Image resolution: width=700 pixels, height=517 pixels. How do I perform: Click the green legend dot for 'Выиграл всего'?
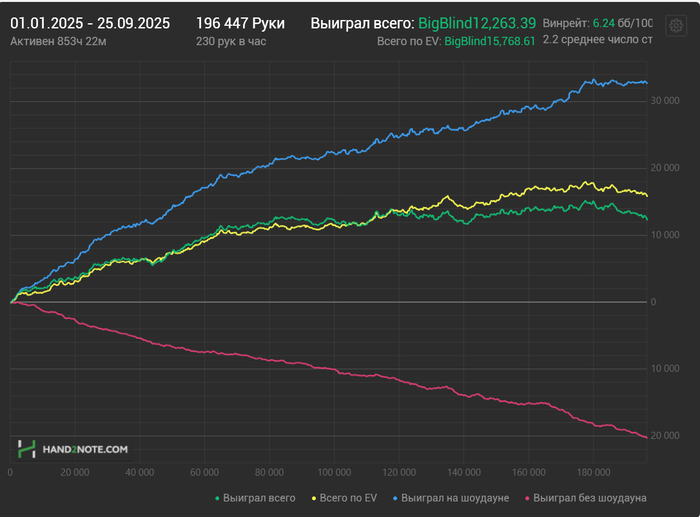[217, 498]
